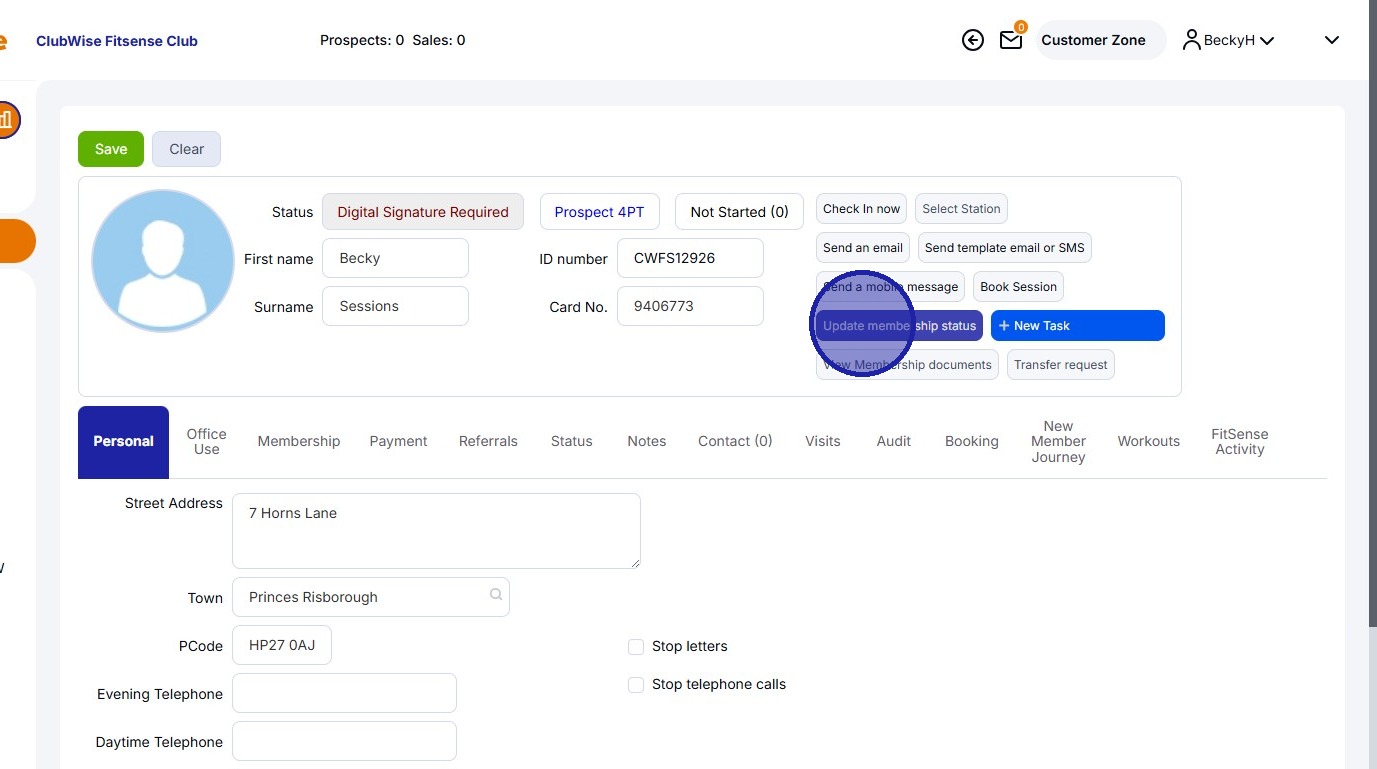Viewport: 1377px width, 769px height.
Task: Open the Digital Signature Required status selector
Action: tap(422, 211)
